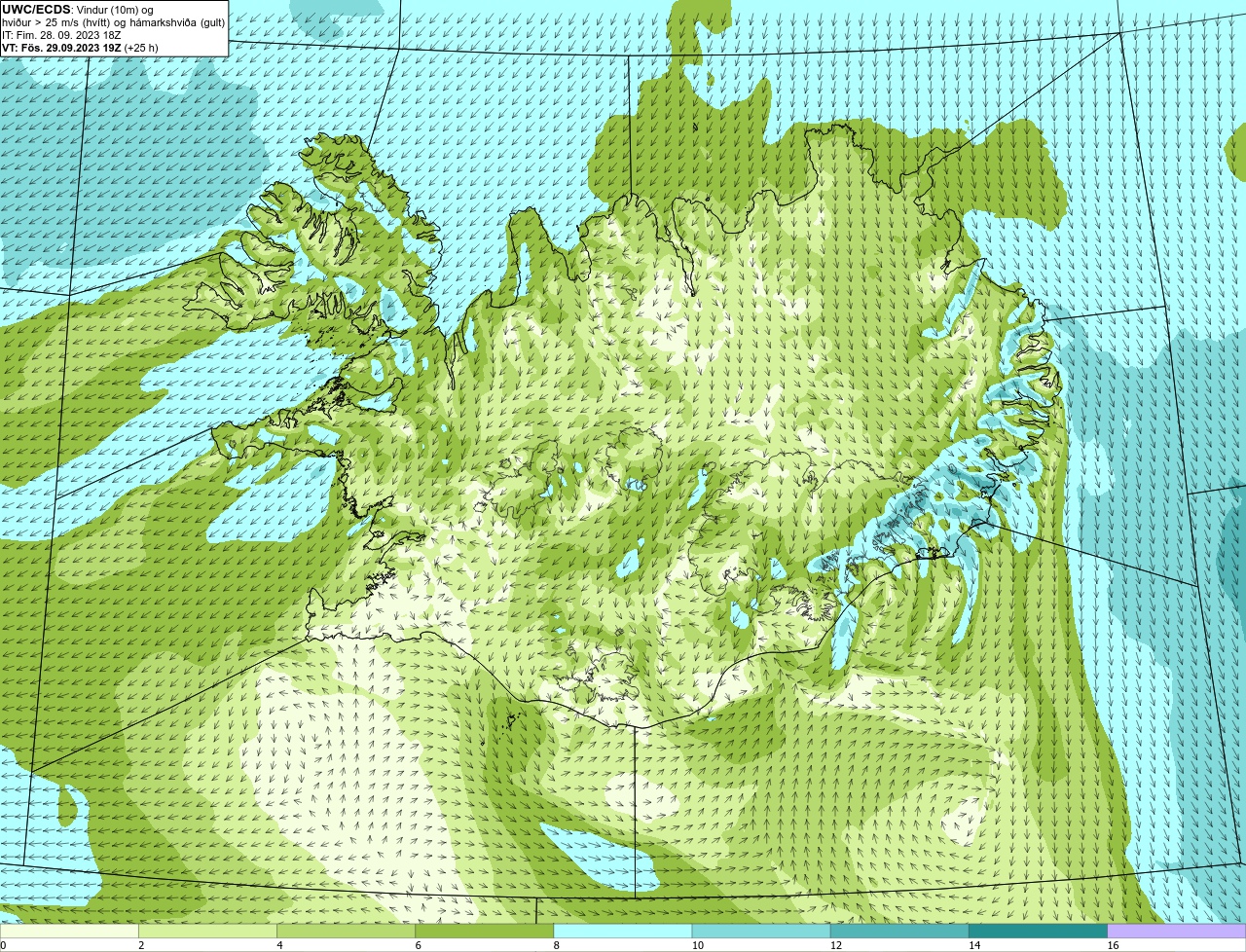Click the '14' label on the wind scale
The image size is (1246, 952).
(974, 945)
